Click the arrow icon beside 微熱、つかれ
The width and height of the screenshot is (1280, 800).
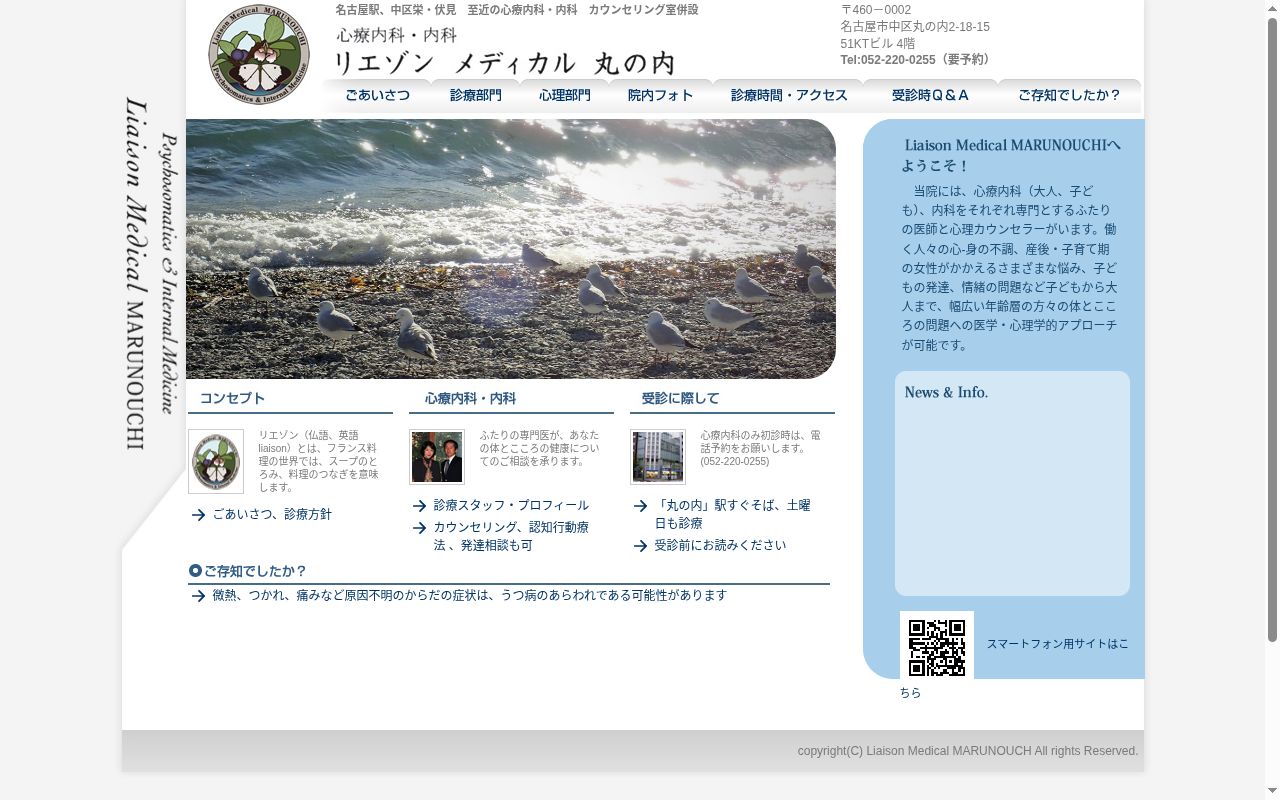[198, 596]
